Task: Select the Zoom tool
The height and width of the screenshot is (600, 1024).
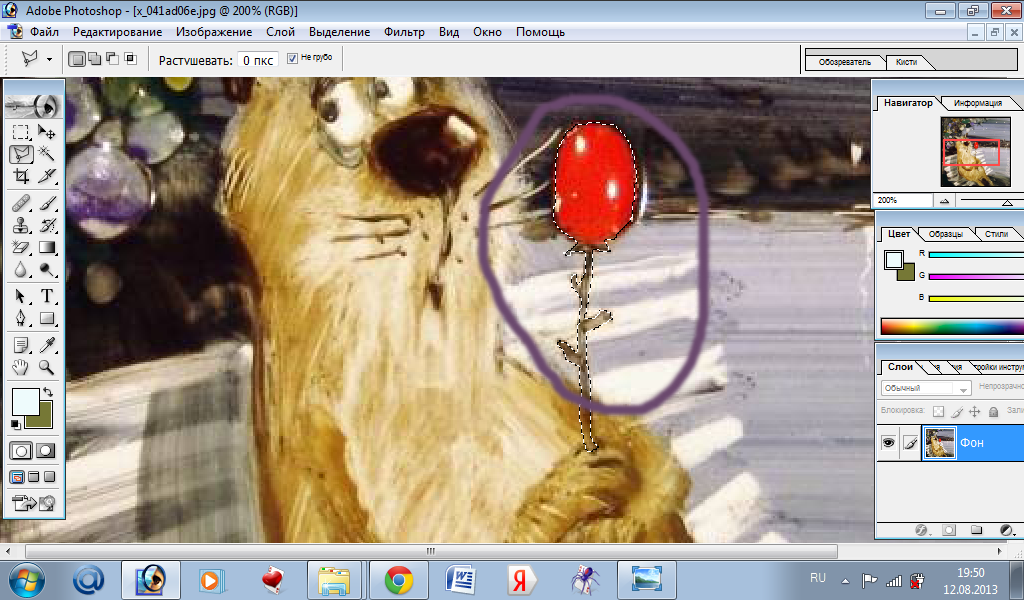Action: [x=46, y=367]
